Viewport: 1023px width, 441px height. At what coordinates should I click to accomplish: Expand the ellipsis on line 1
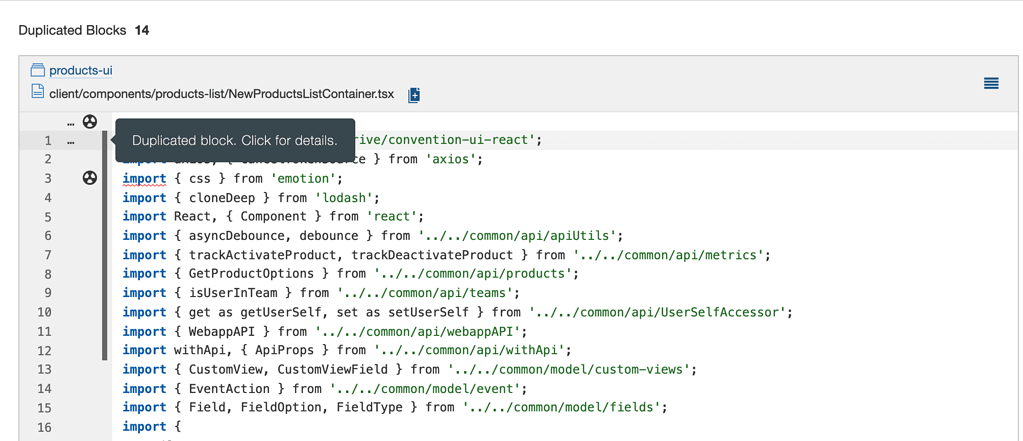click(70, 142)
